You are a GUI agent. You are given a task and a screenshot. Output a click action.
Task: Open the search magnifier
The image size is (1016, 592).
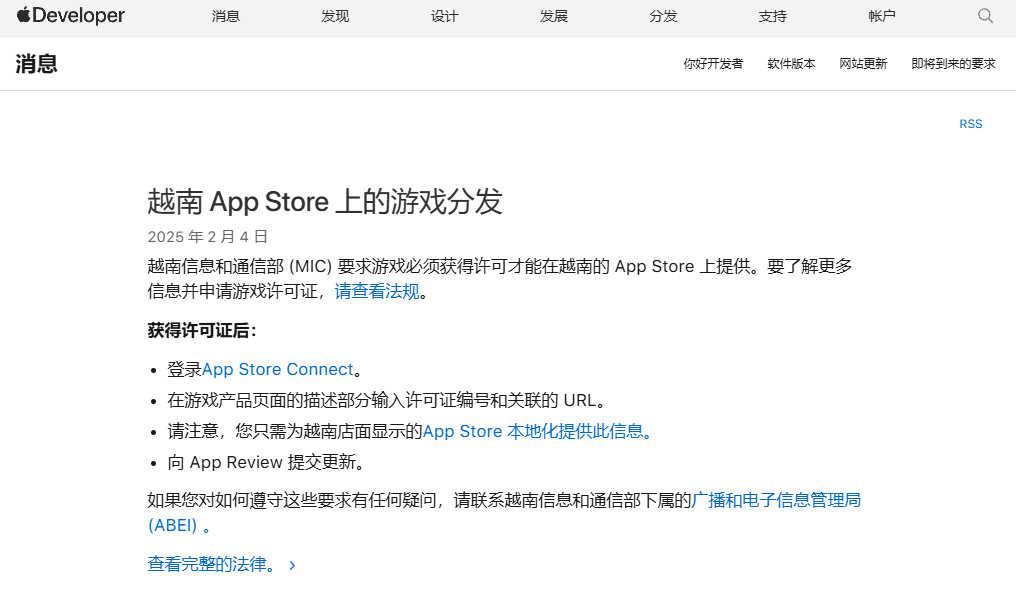click(985, 16)
